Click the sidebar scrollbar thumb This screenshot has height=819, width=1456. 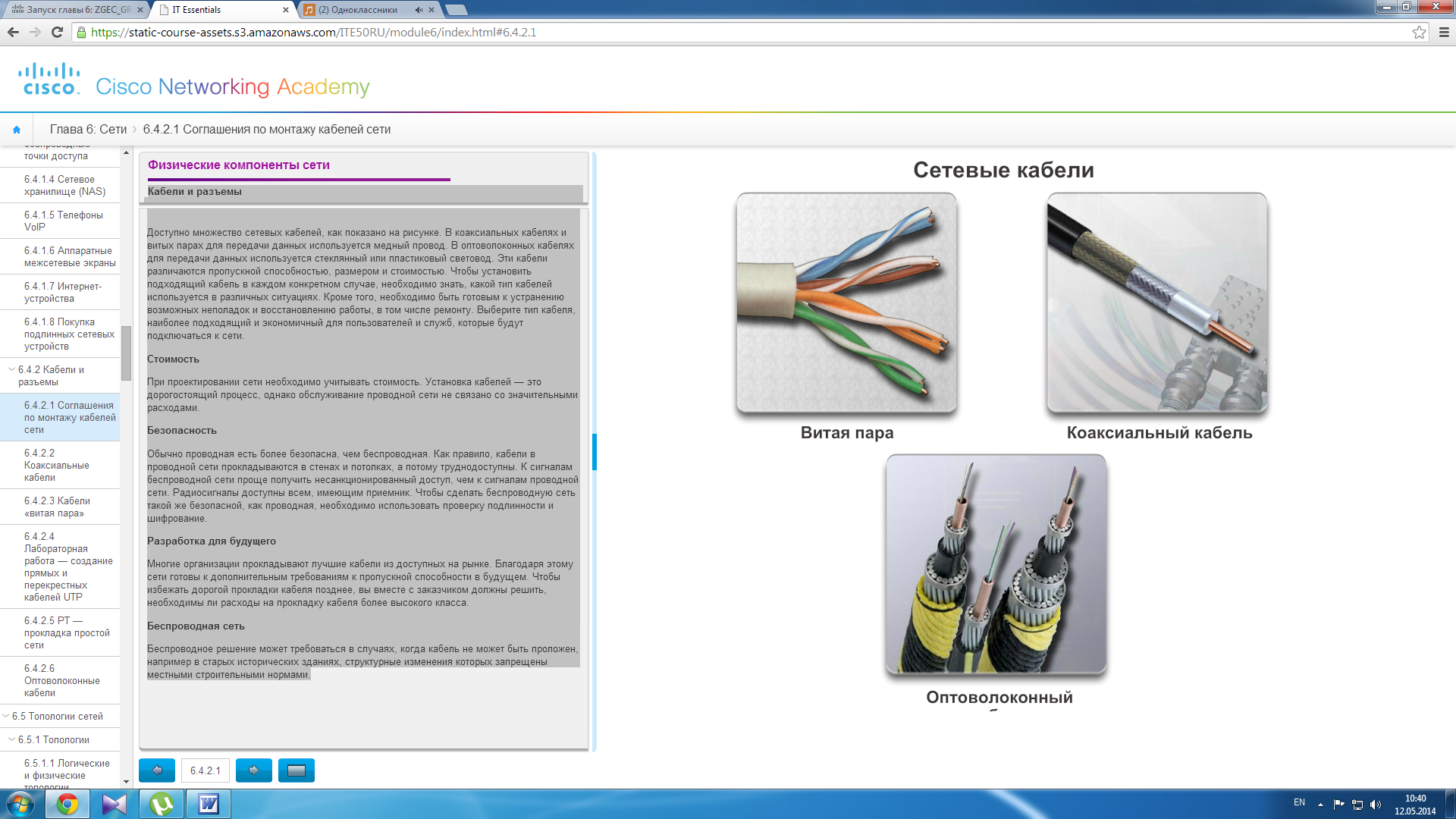click(126, 353)
